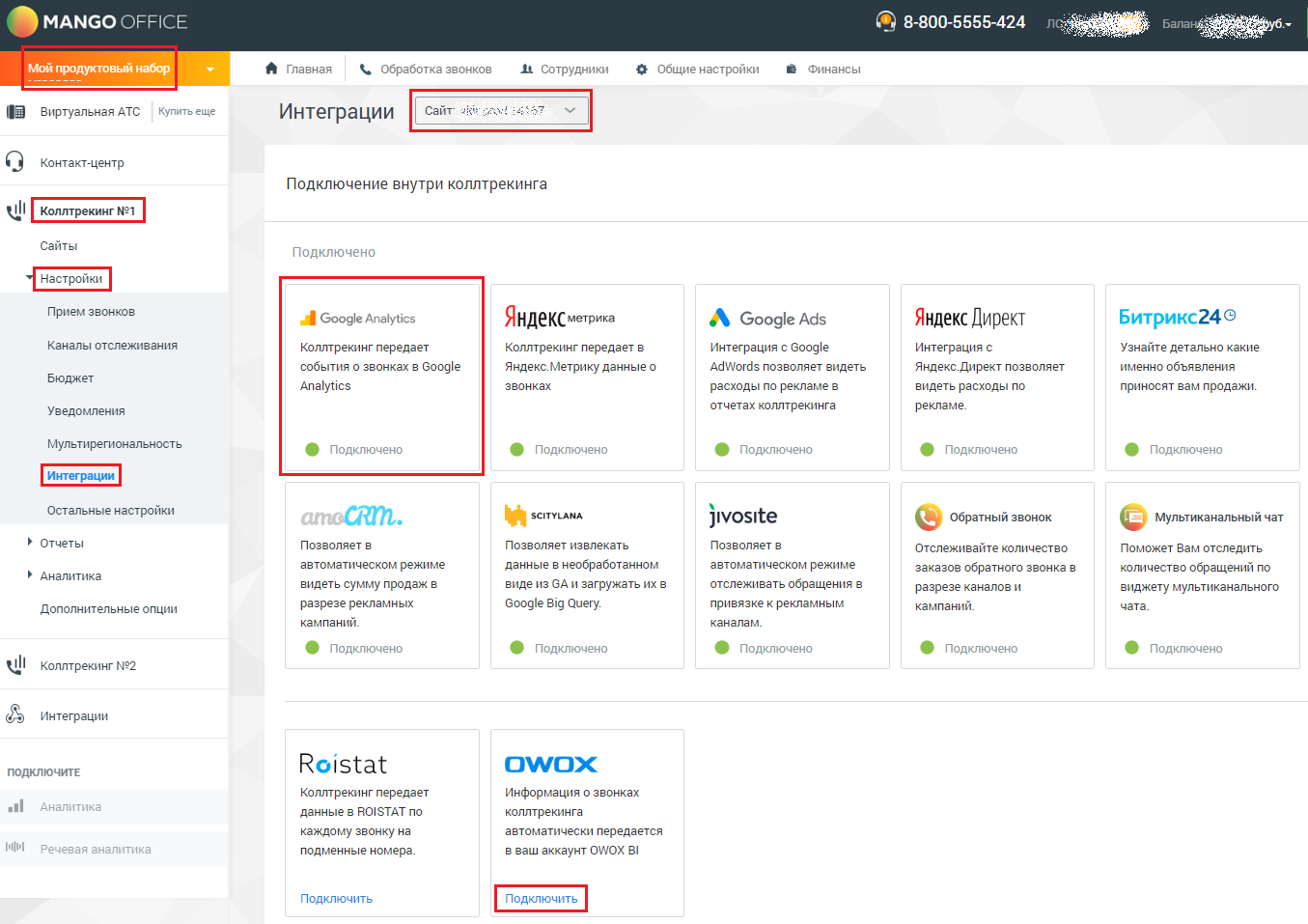The height and width of the screenshot is (924, 1308).
Task: Click the Контакт-центр headset icon
Action: coord(14,161)
